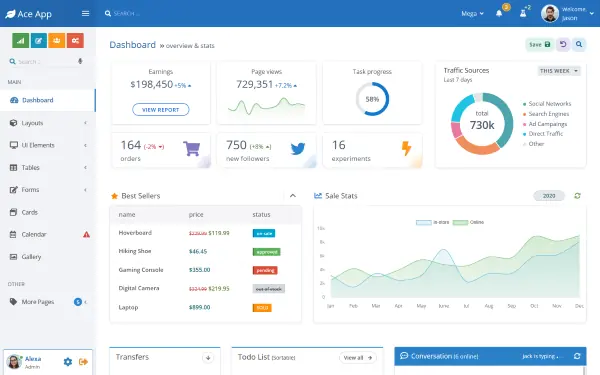Click the orange users shortcut button
This screenshot has width=600, height=375.
57,41
